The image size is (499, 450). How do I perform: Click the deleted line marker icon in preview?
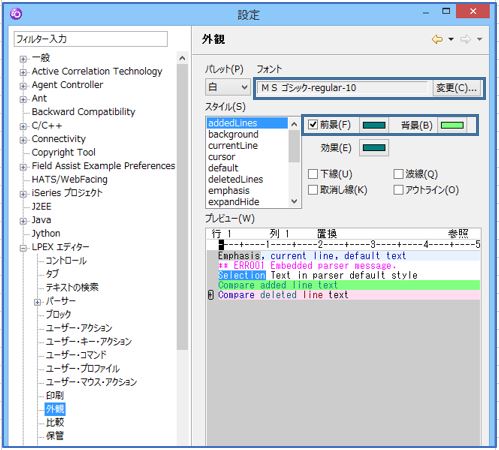coord(211,295)
